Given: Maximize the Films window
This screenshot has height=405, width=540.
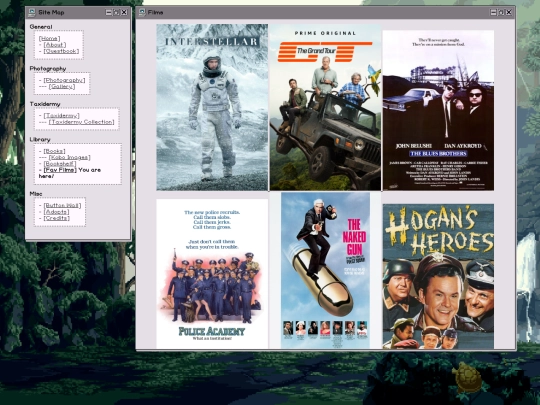Looking at the screenshot, I should click(x=501, y=12).
